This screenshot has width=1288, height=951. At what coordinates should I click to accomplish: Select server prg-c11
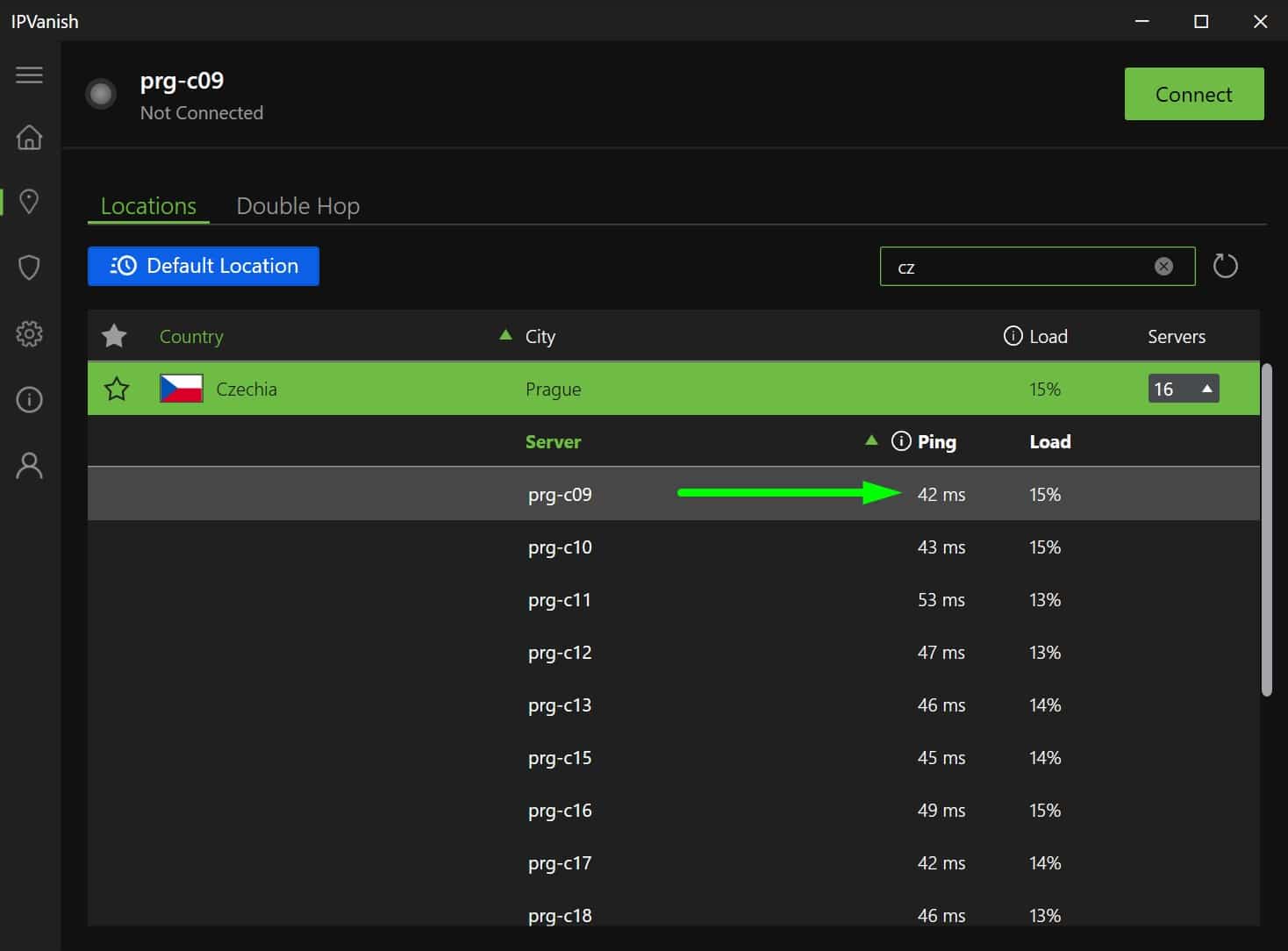pos(674,599)
